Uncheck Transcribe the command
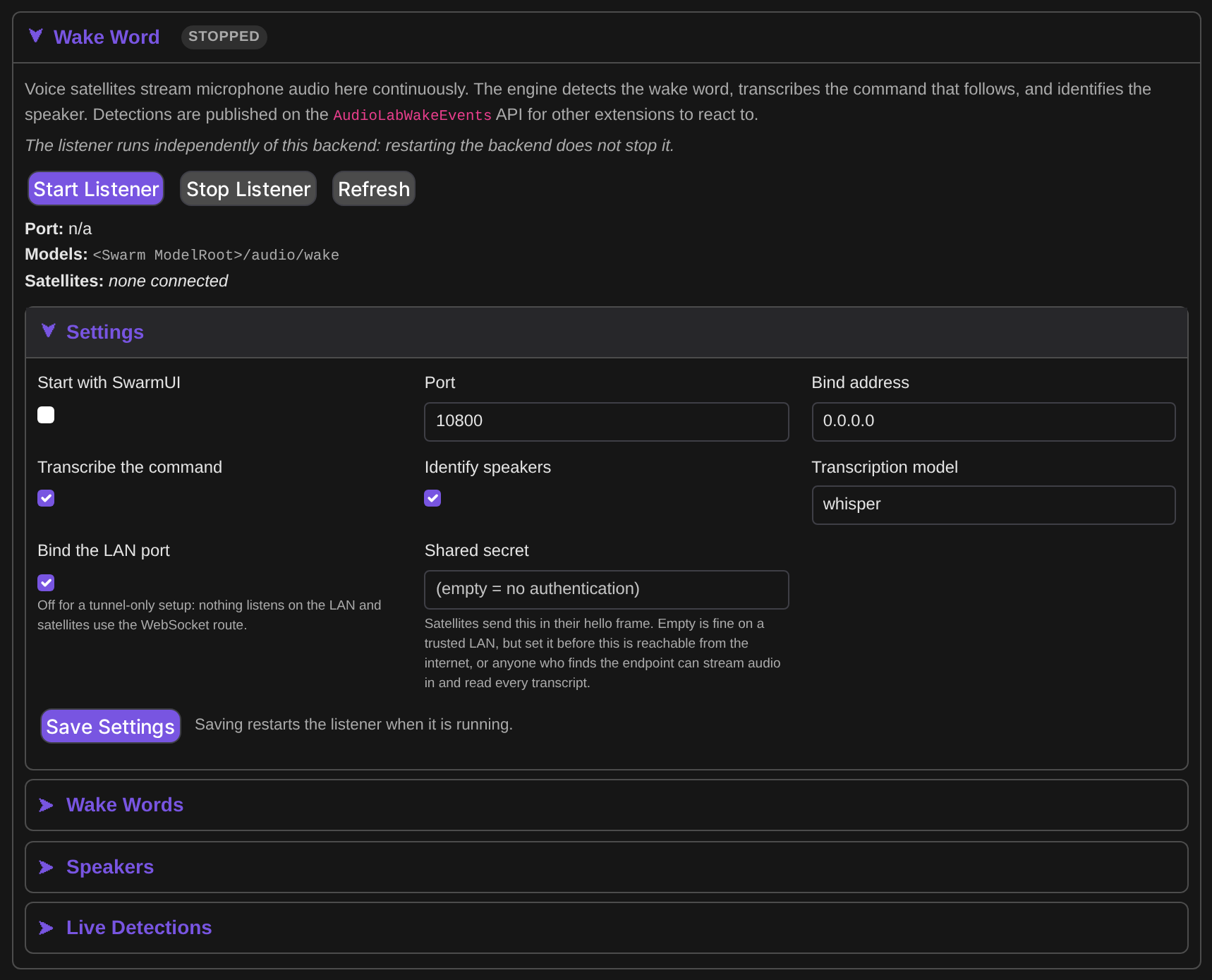This screenshot has width=1212, height=980. 46,498
